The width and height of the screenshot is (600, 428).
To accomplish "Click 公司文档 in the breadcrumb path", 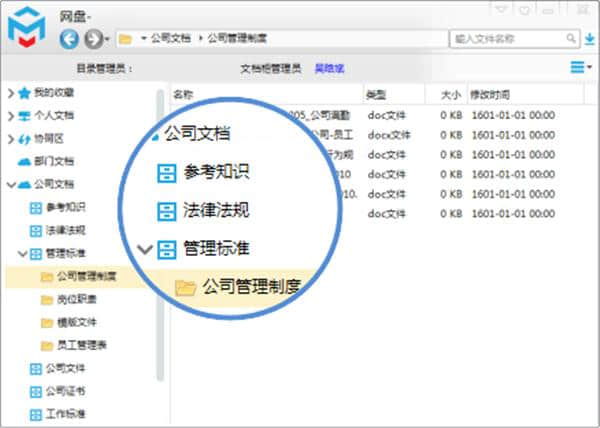I will click(x=169, y=39).
